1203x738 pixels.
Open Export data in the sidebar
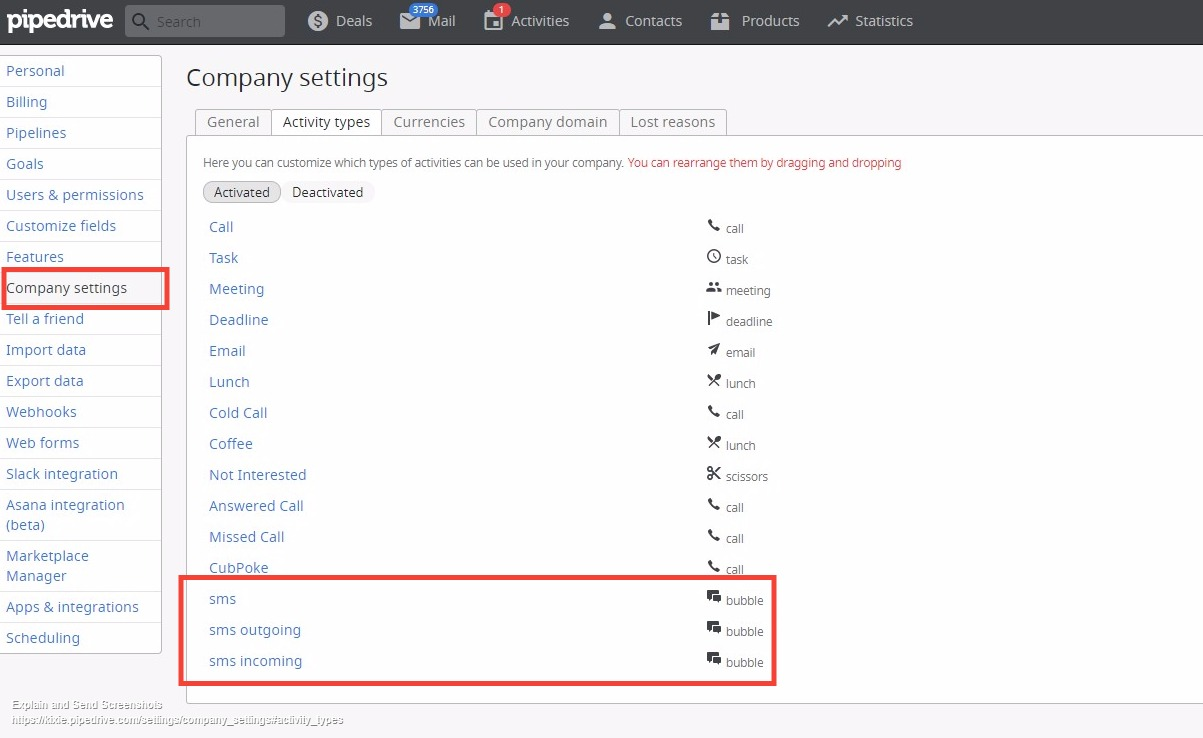pyautogui.click(x=45, y=381)
